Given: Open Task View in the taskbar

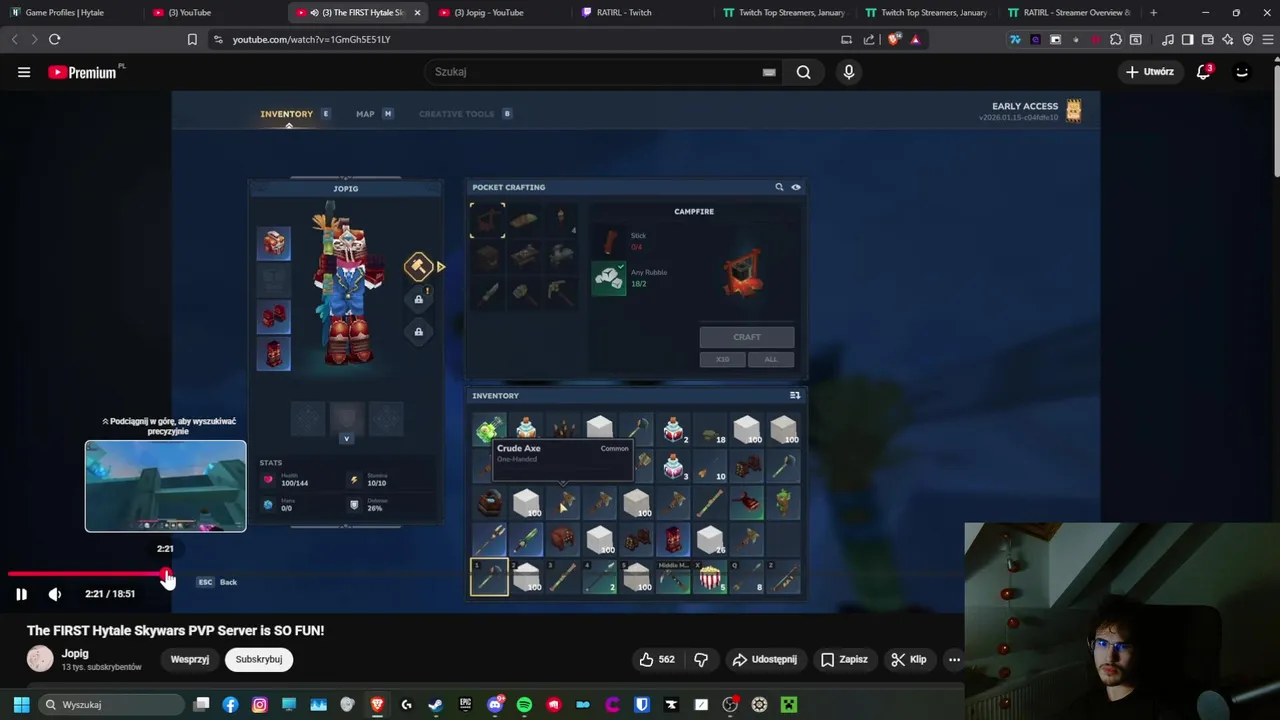Looking at the screenshot, I should click(x=201, y=705).
